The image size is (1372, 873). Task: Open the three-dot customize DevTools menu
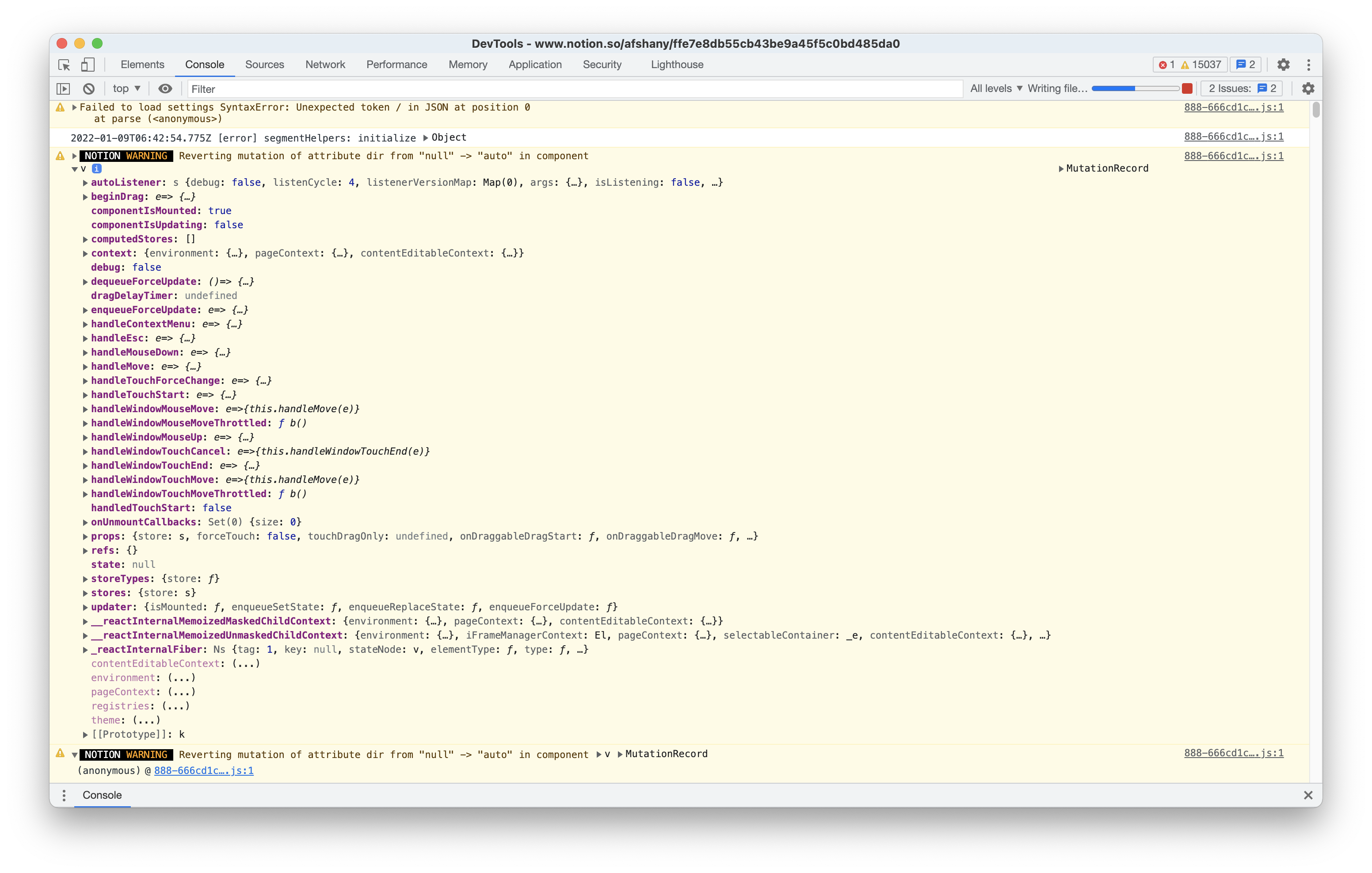[1309, 65]
